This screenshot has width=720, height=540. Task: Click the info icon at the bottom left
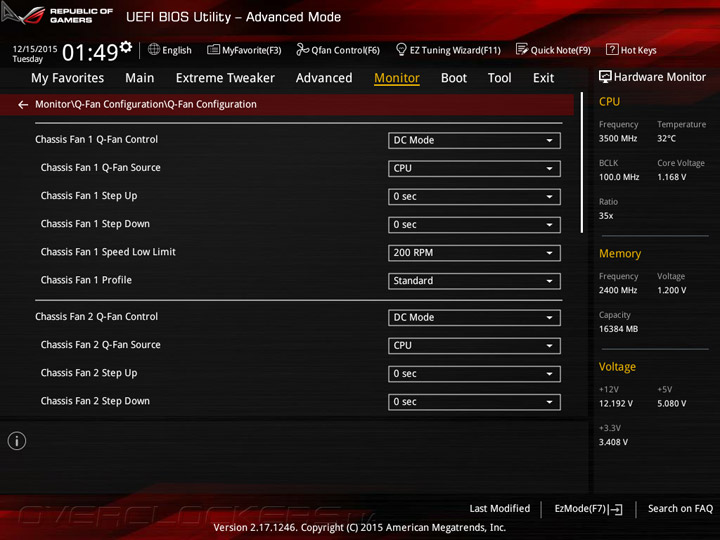point(17,441)
